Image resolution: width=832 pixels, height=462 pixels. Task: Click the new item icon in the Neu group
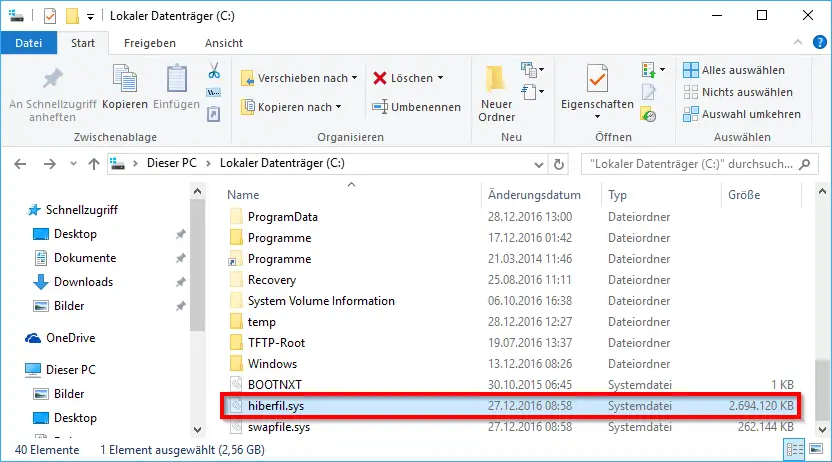[x=528, y=69]
